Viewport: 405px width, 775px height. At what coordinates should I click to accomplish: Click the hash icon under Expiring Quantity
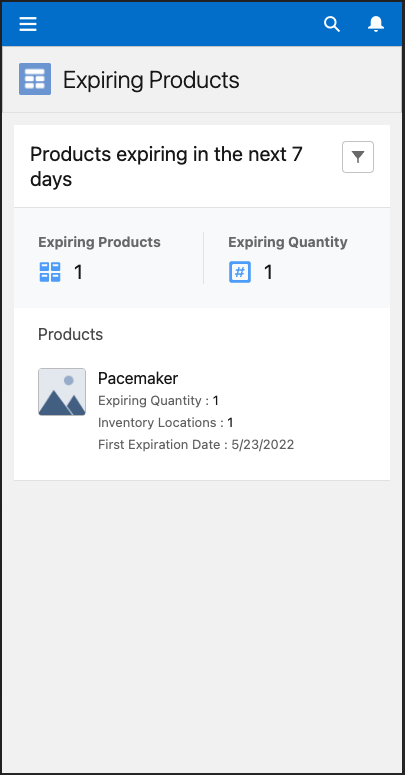click(x=240, y=272)
